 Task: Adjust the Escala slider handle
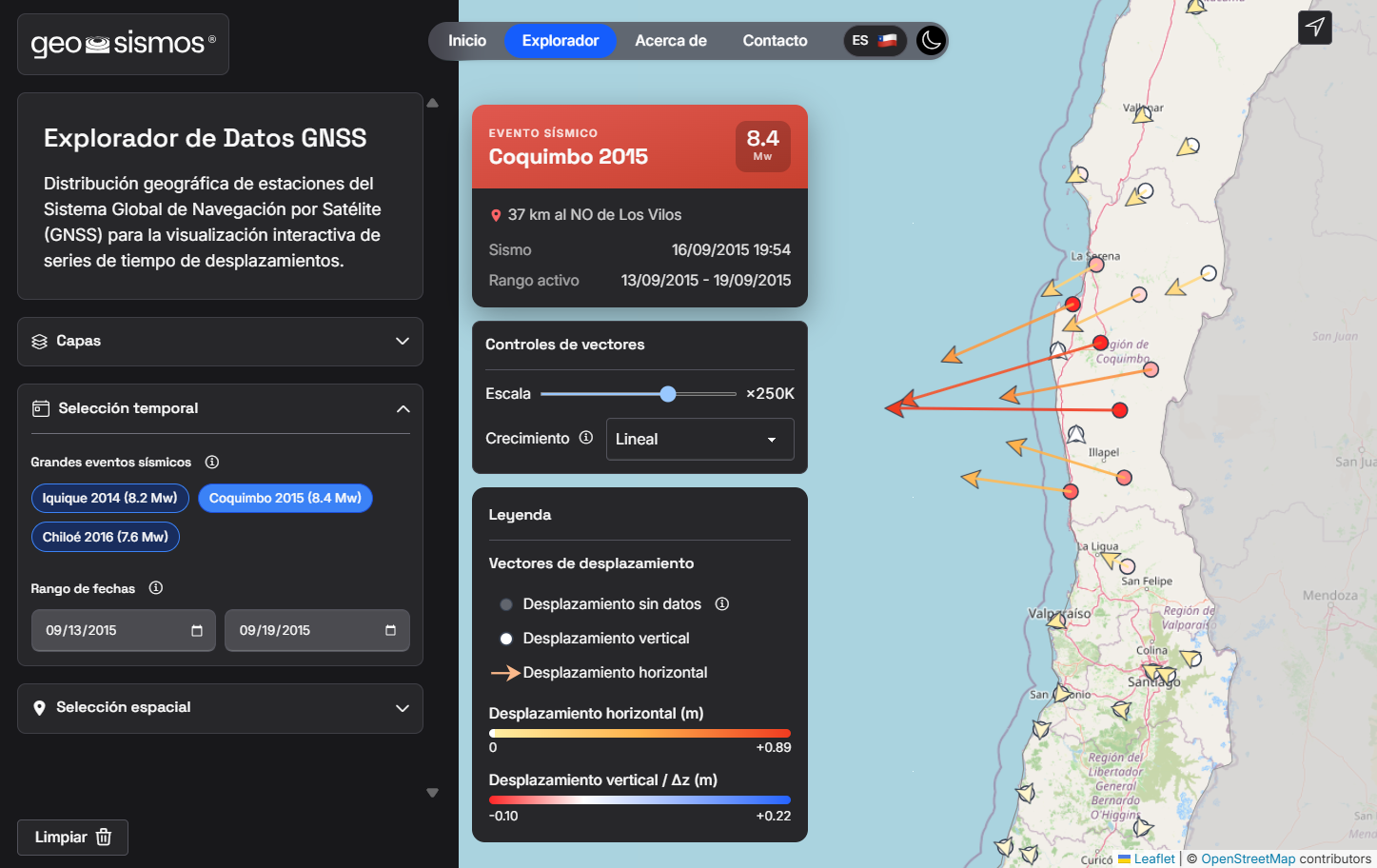(x=668, y=394)
